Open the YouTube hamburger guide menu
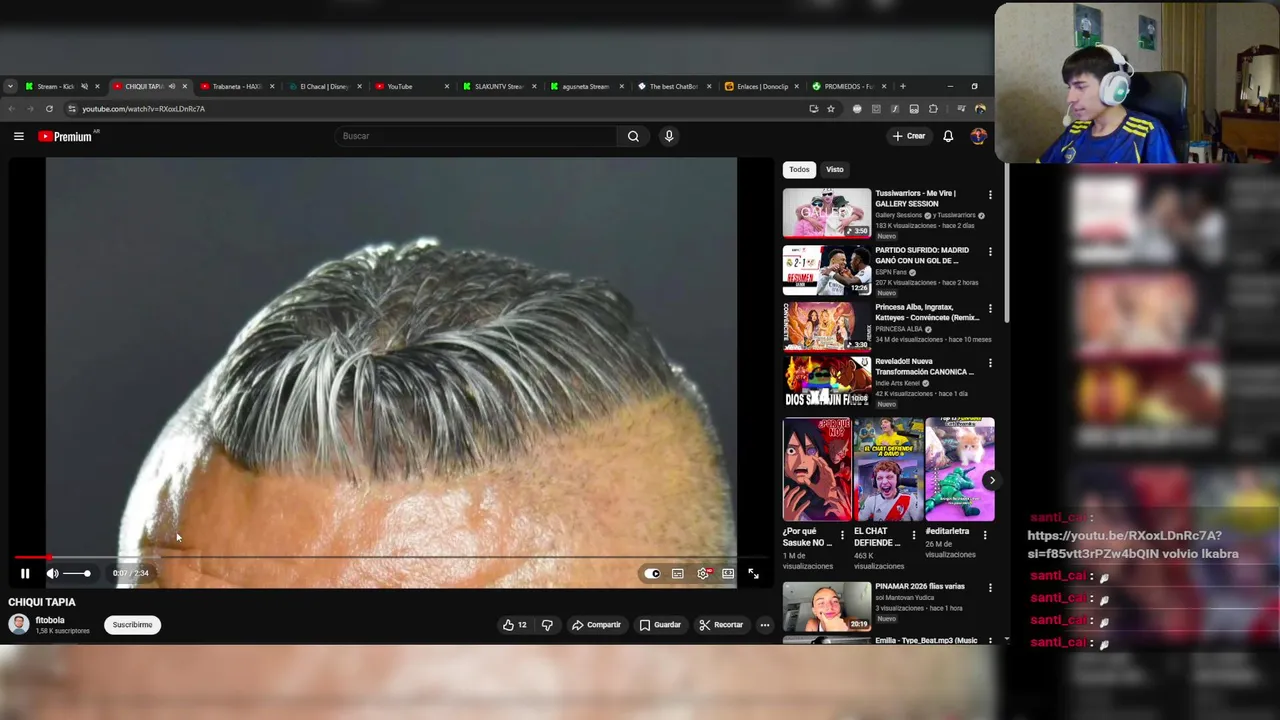The width and height of the screenshot is (1280, 720). click(18, 136)
